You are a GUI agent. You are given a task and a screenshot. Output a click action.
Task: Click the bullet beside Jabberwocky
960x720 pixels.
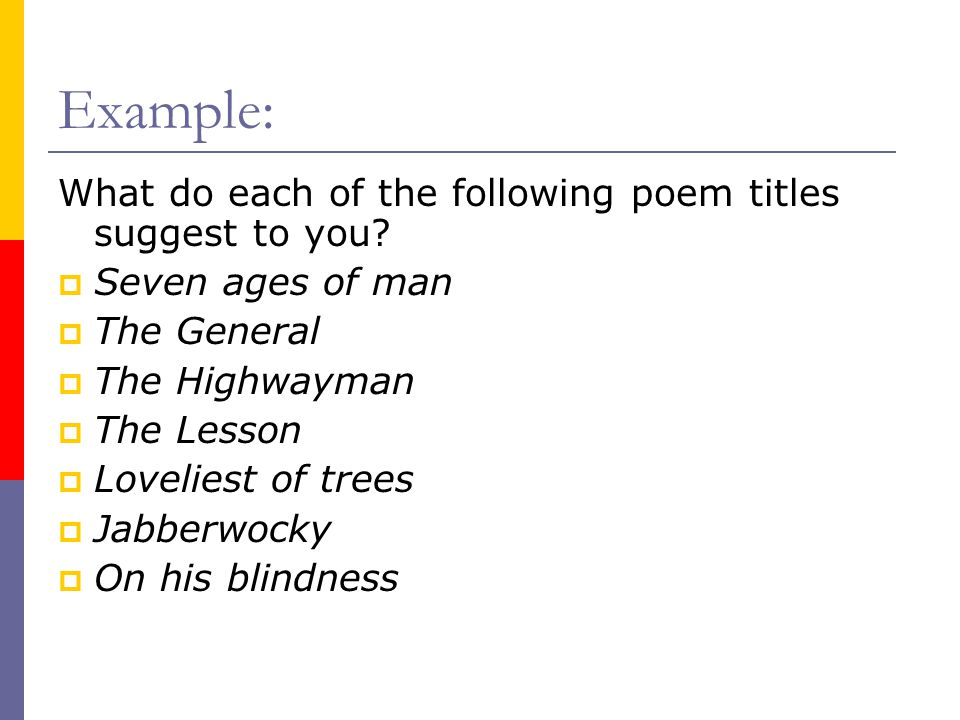pyautogui.click(x=70, y=531)
